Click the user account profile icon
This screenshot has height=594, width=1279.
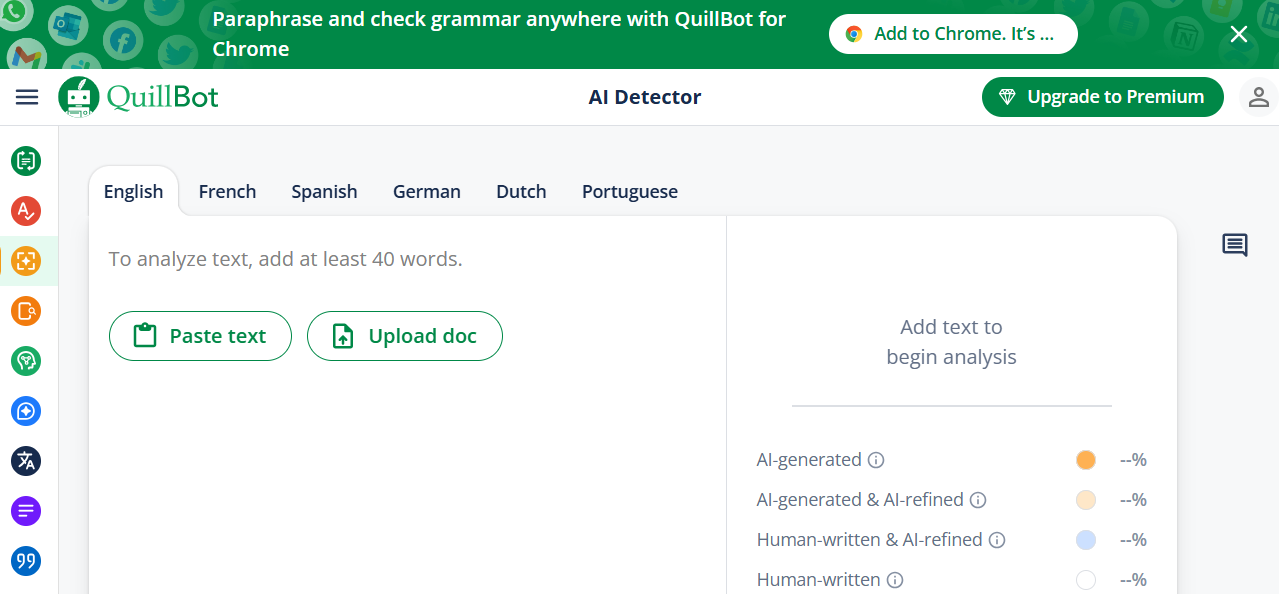(x=1258, y=97)
